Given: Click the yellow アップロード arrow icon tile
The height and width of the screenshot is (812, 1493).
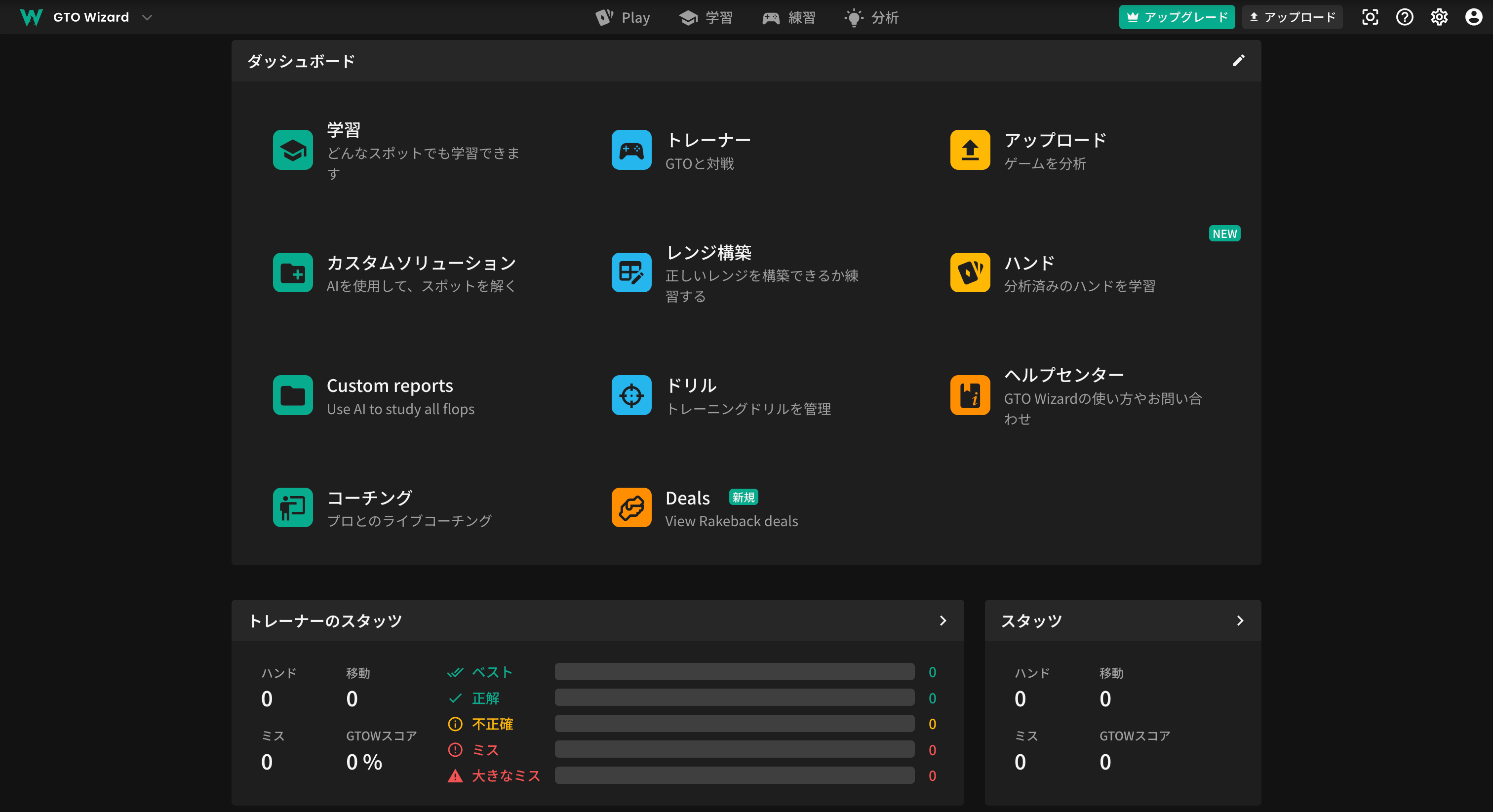Looking at the screenshot, I should [x=970, y=150].
